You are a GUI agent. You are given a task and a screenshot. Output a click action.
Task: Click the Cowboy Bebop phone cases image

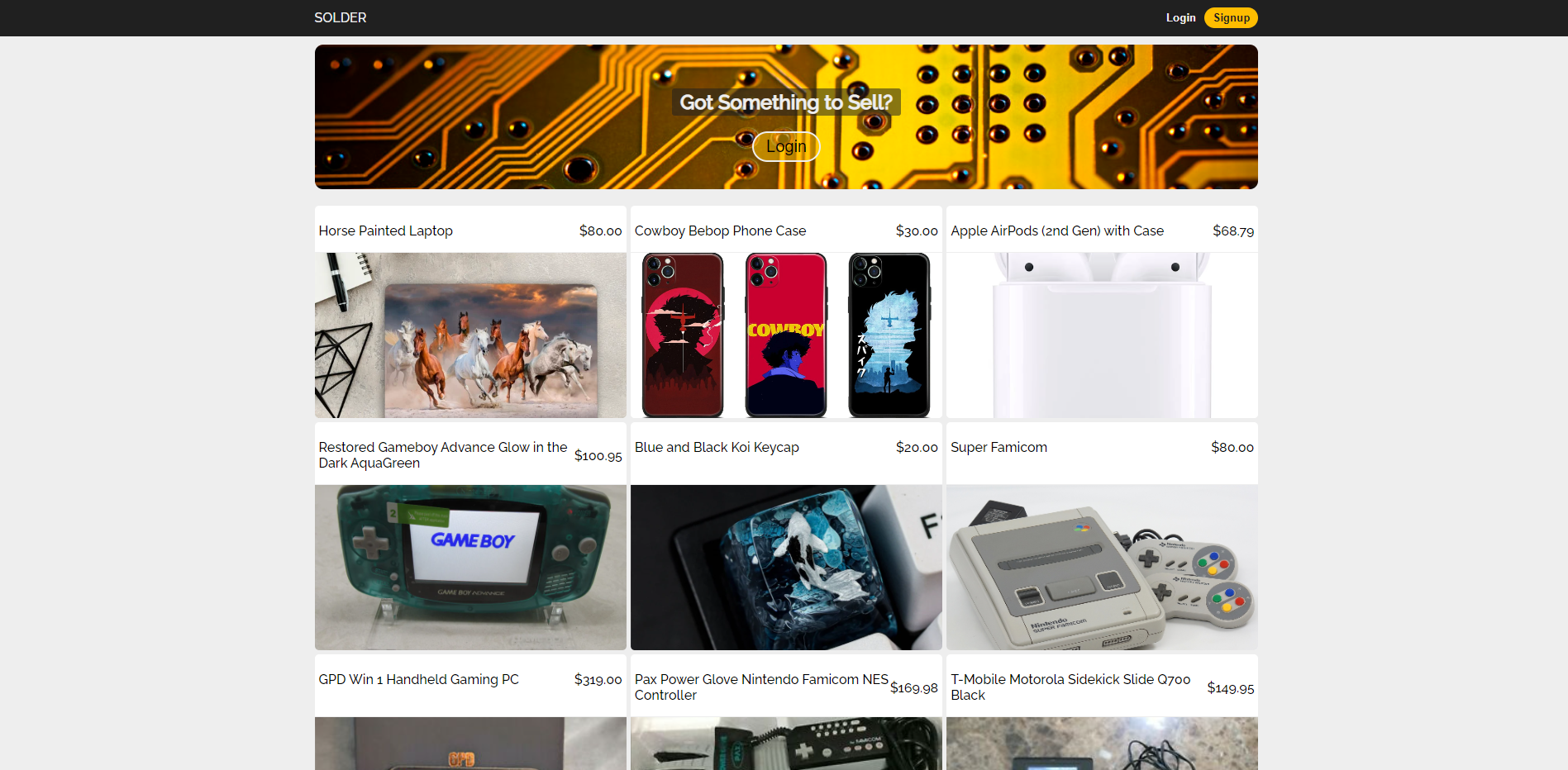coord(785,335)
